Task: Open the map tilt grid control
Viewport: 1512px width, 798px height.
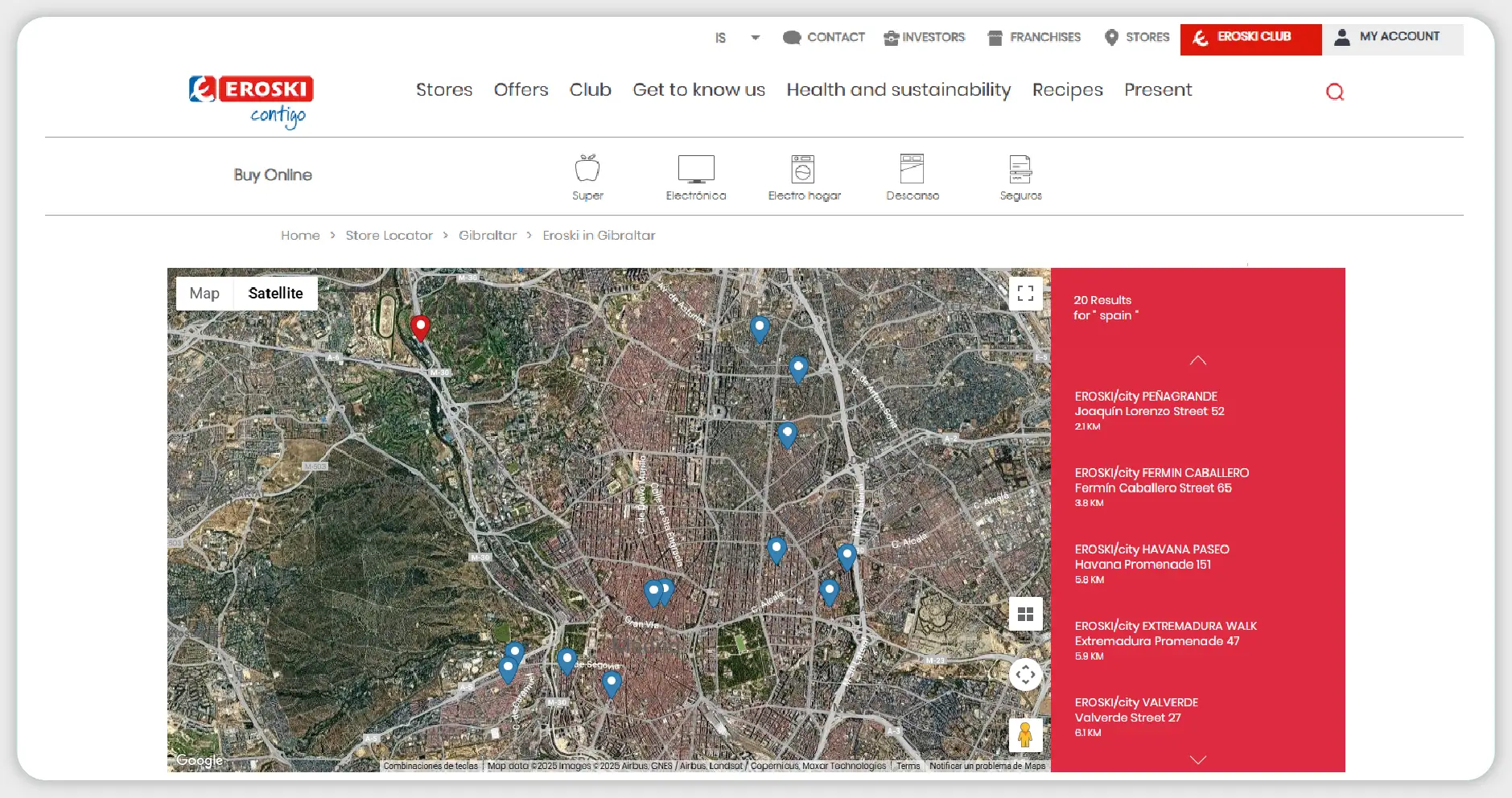Action: [1025, 614]
